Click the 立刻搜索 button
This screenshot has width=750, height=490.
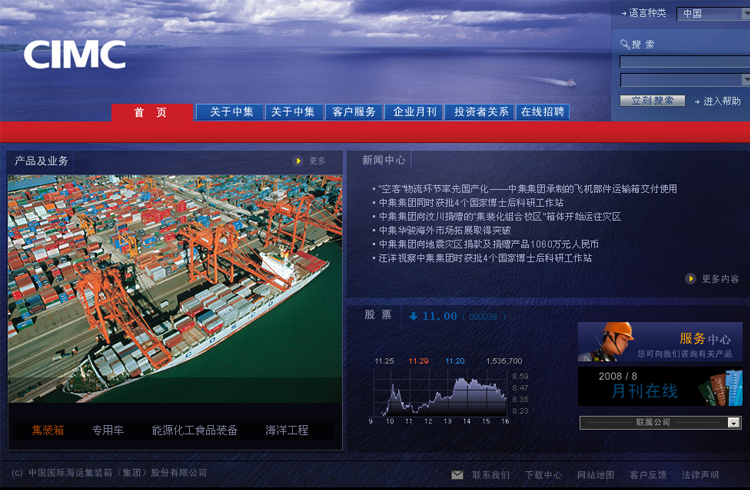[x=652, y=100]
